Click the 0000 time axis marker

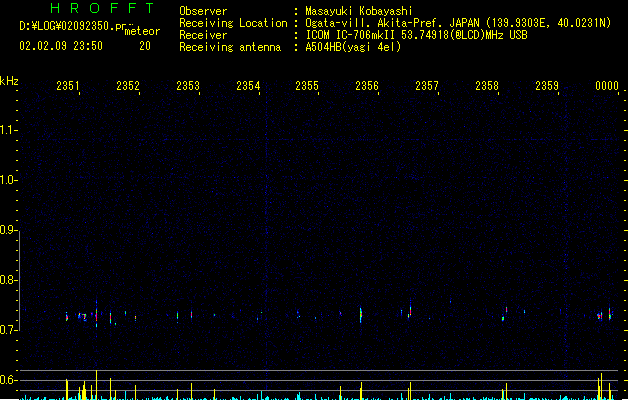tap(607, 85)
